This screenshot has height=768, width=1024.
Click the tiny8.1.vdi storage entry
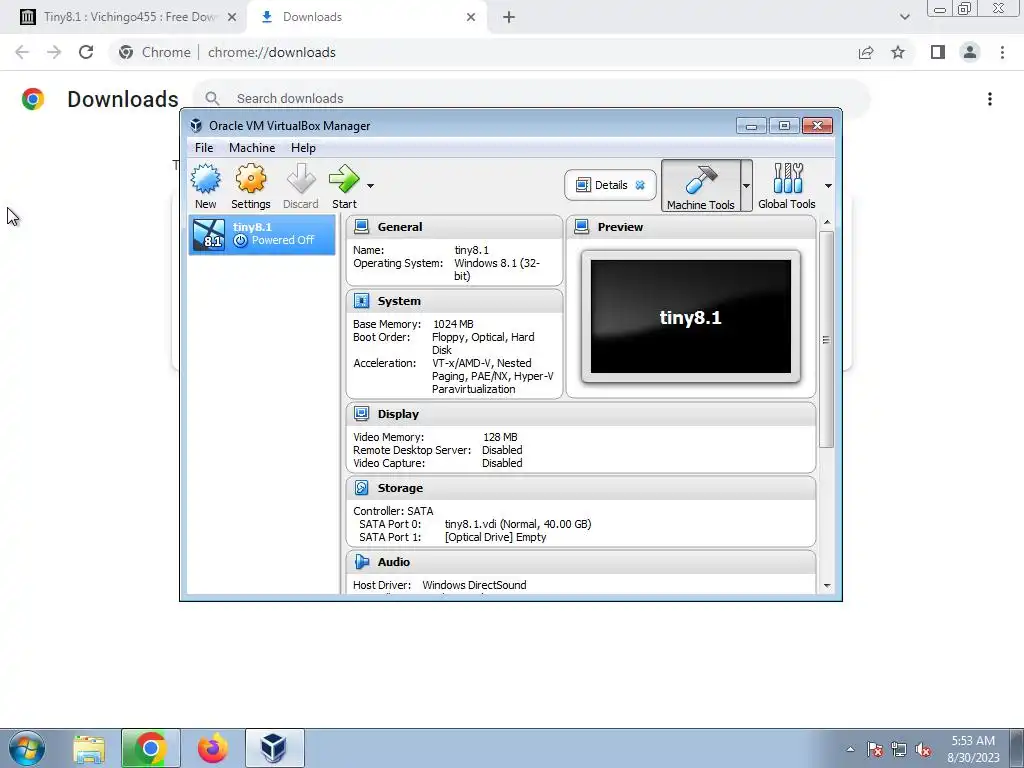click(518, 524)
